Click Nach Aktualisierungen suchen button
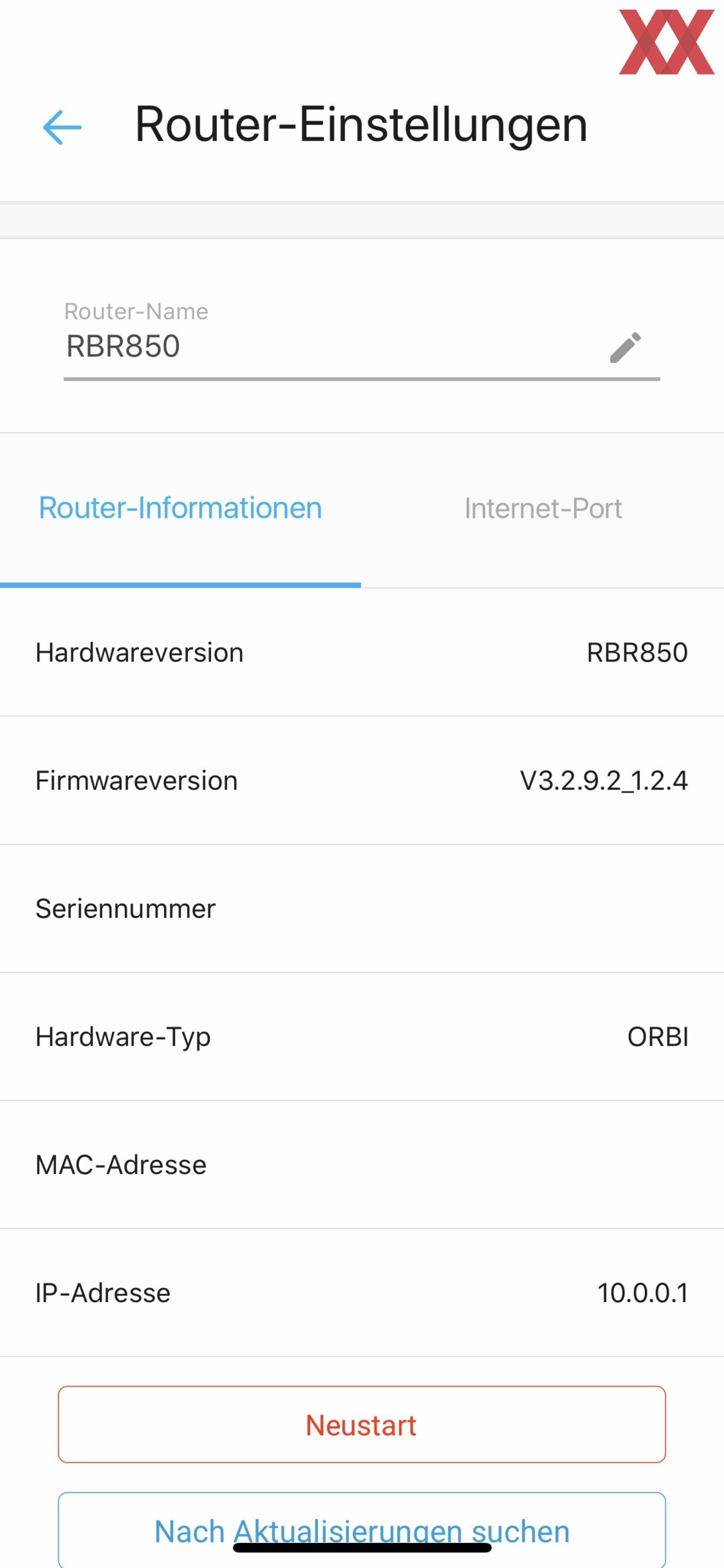 point(362,1530)
